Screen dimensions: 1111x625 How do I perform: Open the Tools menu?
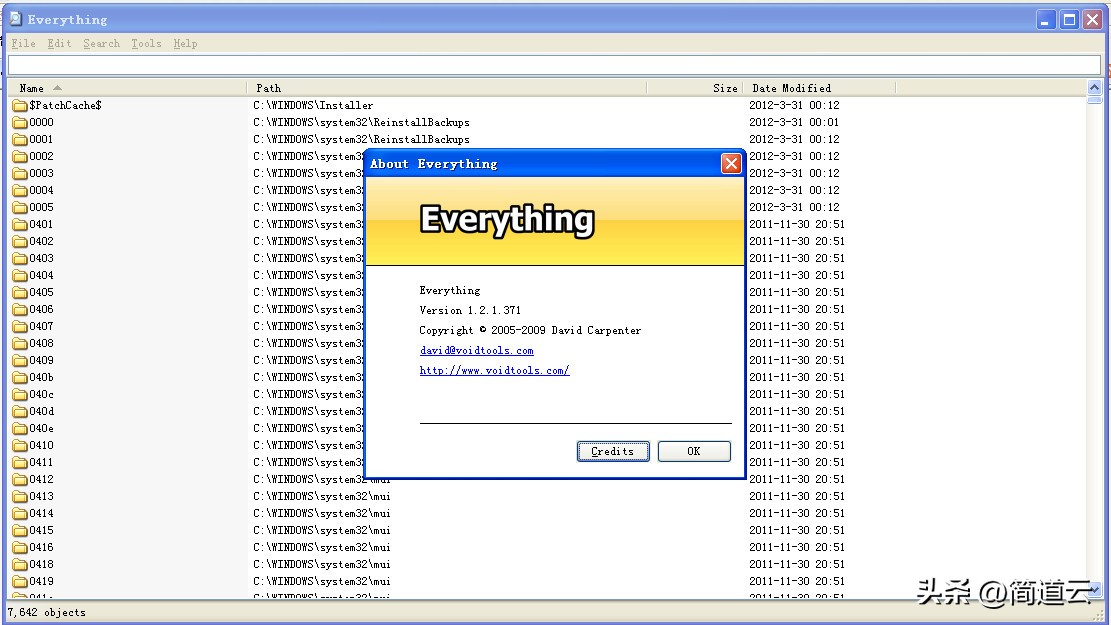click(x=146, y=43)
